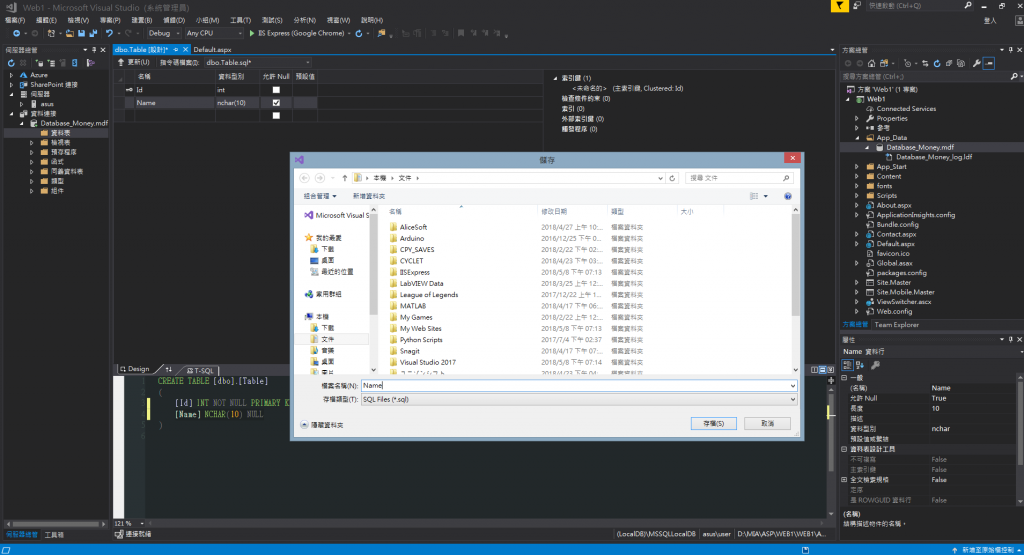The image size is (1024, 555).
Task: Click the Solution Explorer home icon
Action: 871,63
